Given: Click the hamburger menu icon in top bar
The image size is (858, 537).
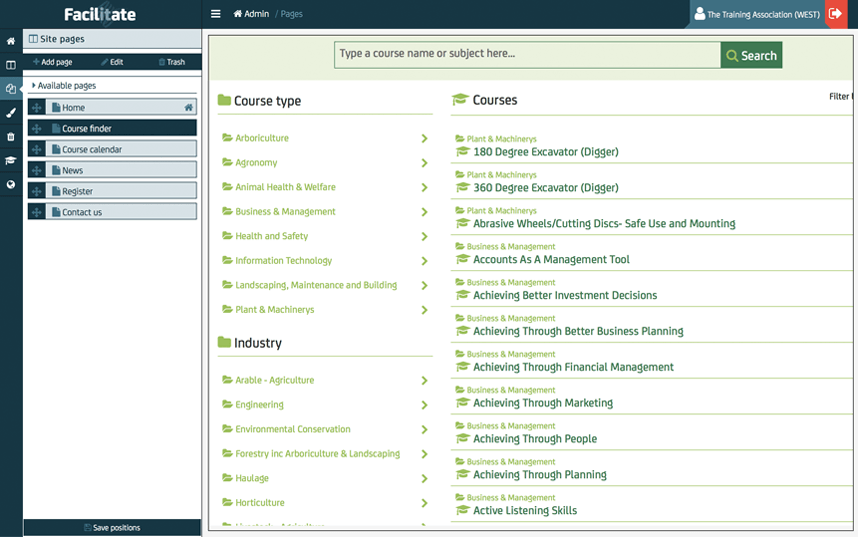Looking at the screenshot, I should coord(215,14).
